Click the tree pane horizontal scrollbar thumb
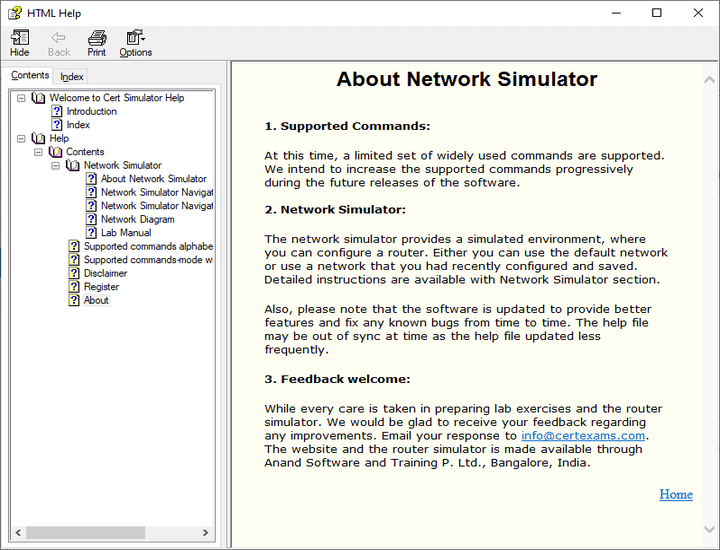 (x=85, y=533)
